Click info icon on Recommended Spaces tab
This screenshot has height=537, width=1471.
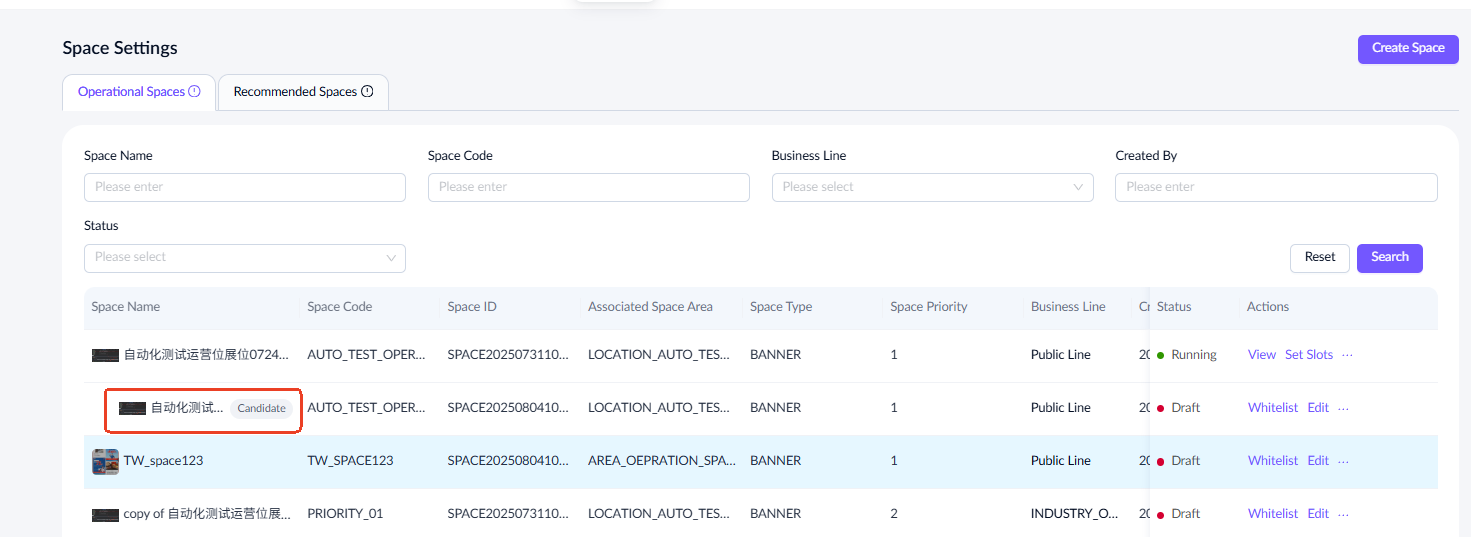pos(367,92)
